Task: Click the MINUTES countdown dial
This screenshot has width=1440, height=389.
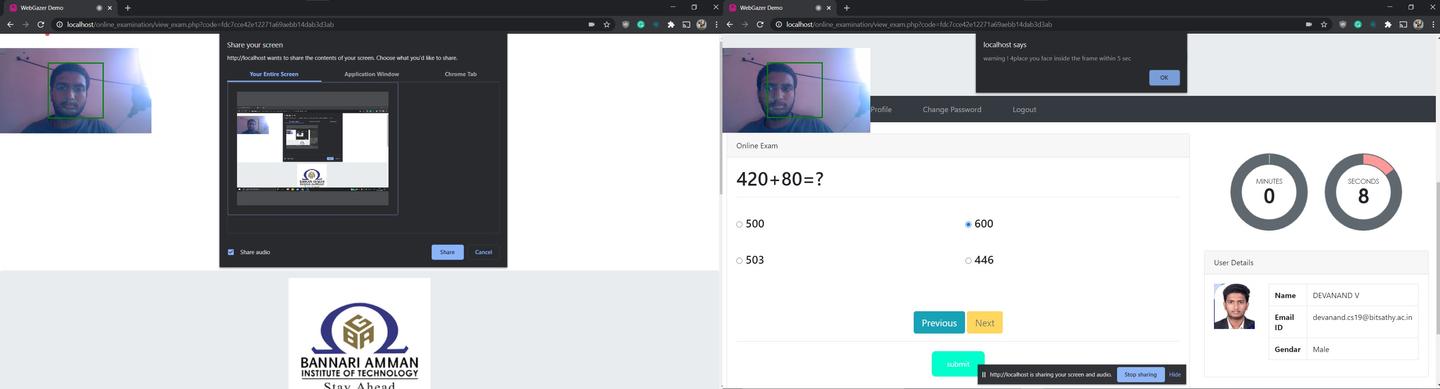Action: [1269, 191]
